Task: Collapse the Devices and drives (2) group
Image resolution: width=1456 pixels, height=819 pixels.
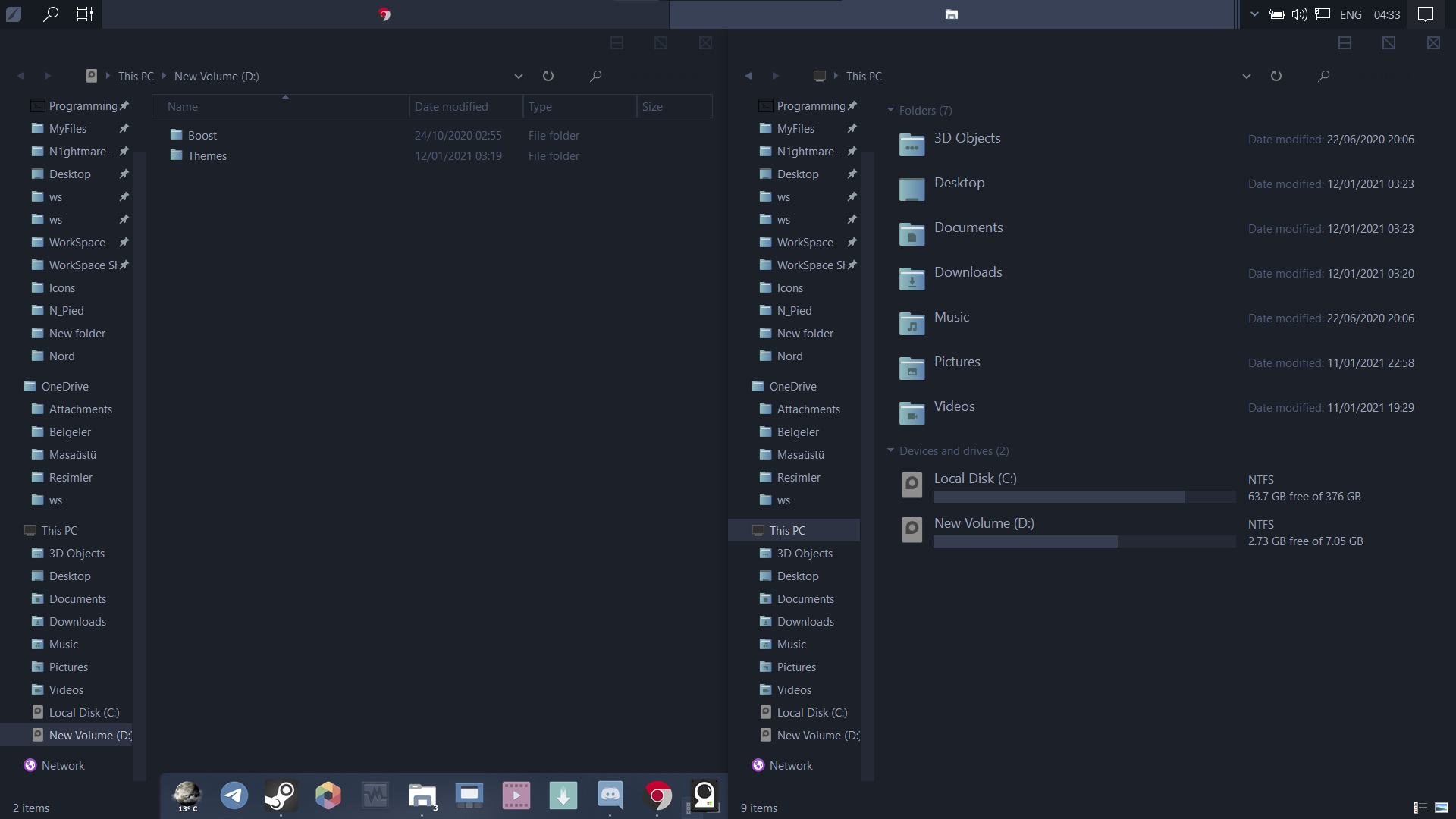Action: click(890, 451)
